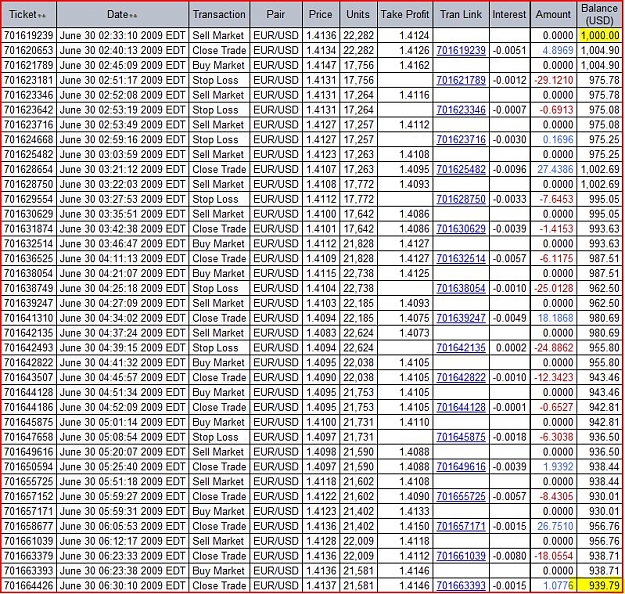Click the Units column header
Viewport: 625px width, 594px height.
tap(358, 15)
